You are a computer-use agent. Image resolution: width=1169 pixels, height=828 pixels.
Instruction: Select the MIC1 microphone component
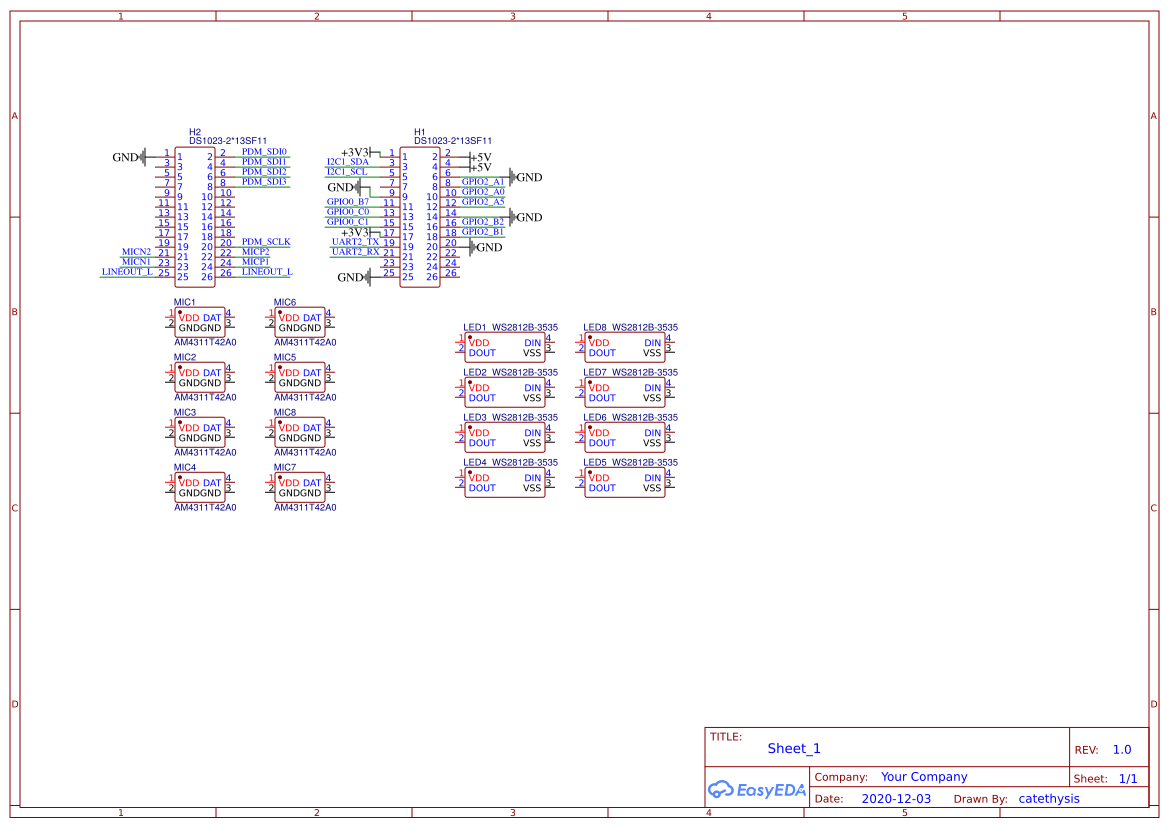tap(200, 323)
